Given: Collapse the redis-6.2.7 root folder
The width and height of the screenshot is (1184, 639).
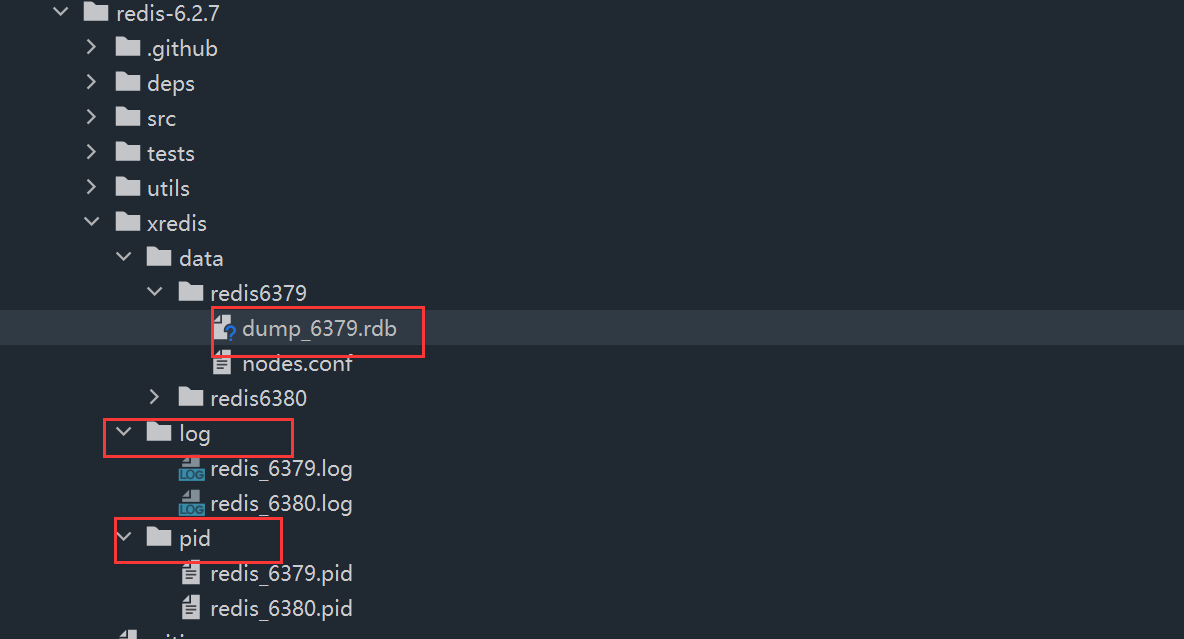Looking at the screenshot, I should click(x=60, y=13).
